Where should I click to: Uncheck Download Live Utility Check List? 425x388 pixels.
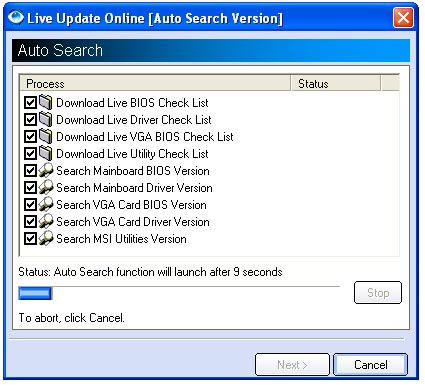click(30, 154)
